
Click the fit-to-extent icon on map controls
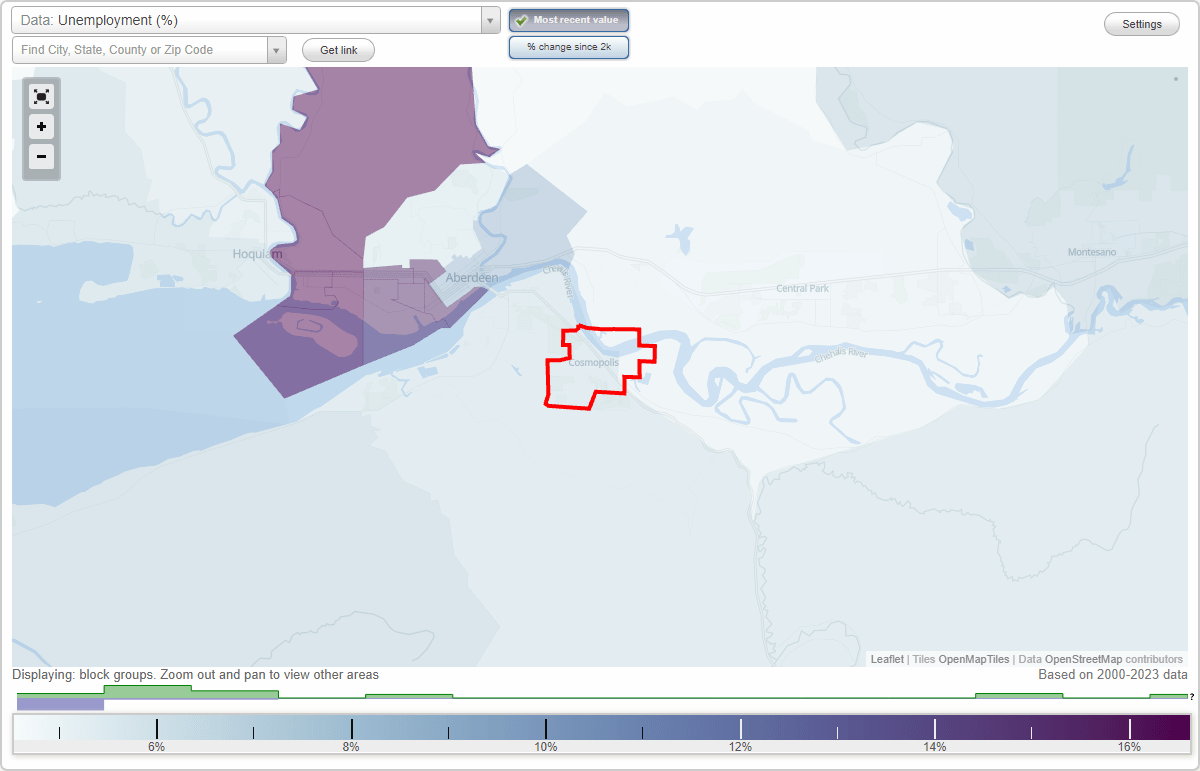tap(41, 96)
